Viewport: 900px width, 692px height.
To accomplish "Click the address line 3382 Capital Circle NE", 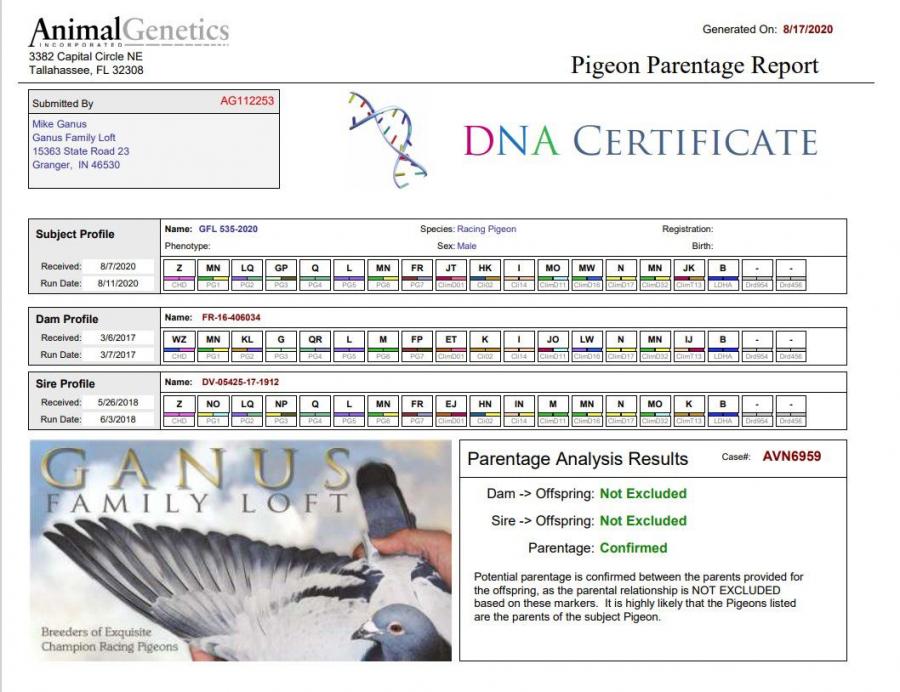I will 86,56.
